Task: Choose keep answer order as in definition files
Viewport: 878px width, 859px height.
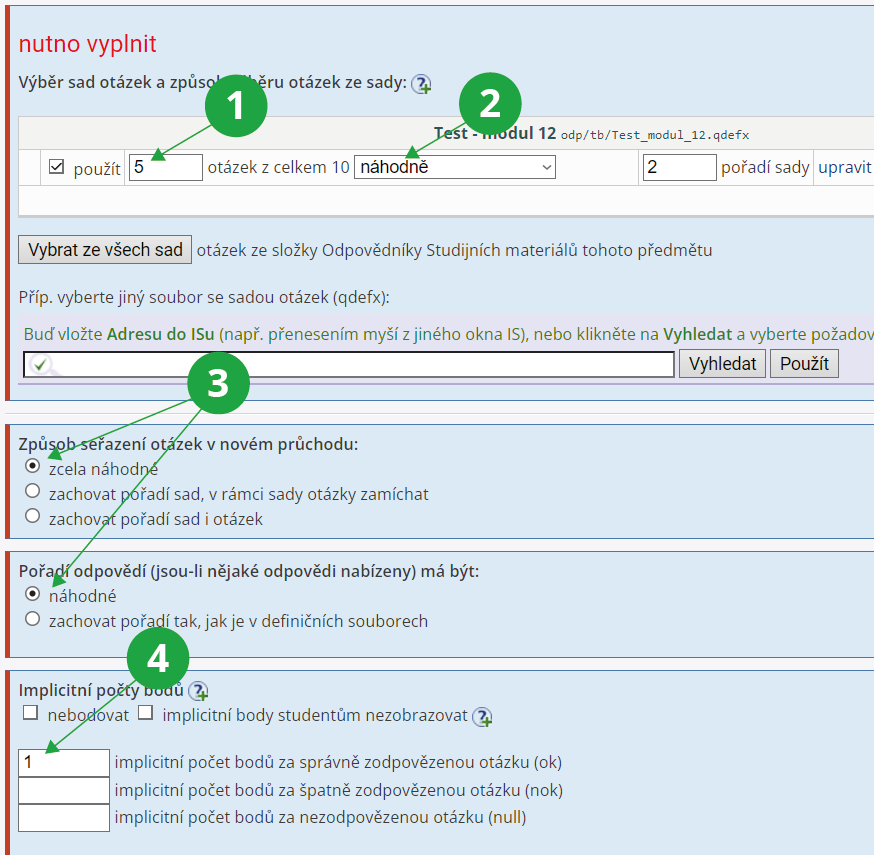Action: tap(33, 620)
